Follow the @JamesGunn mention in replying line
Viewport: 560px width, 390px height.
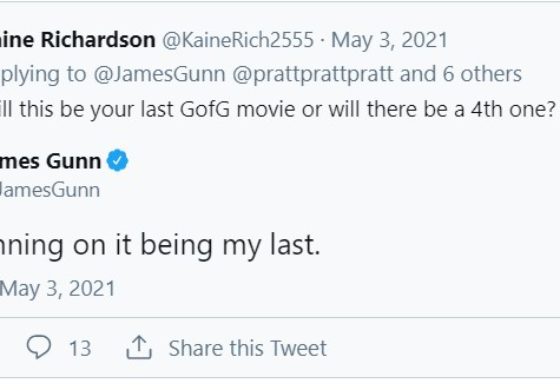[x=160, y=74]
